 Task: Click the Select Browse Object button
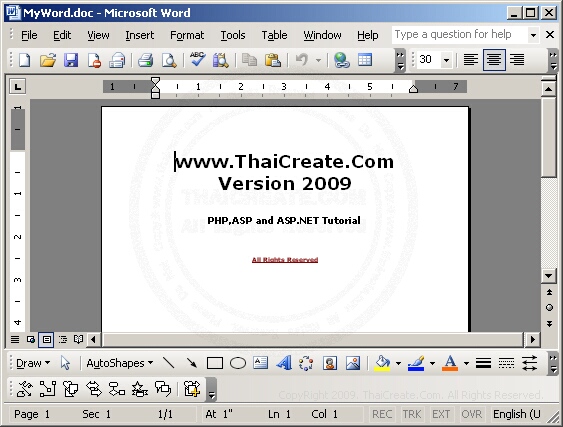click(x=549, y=308)
